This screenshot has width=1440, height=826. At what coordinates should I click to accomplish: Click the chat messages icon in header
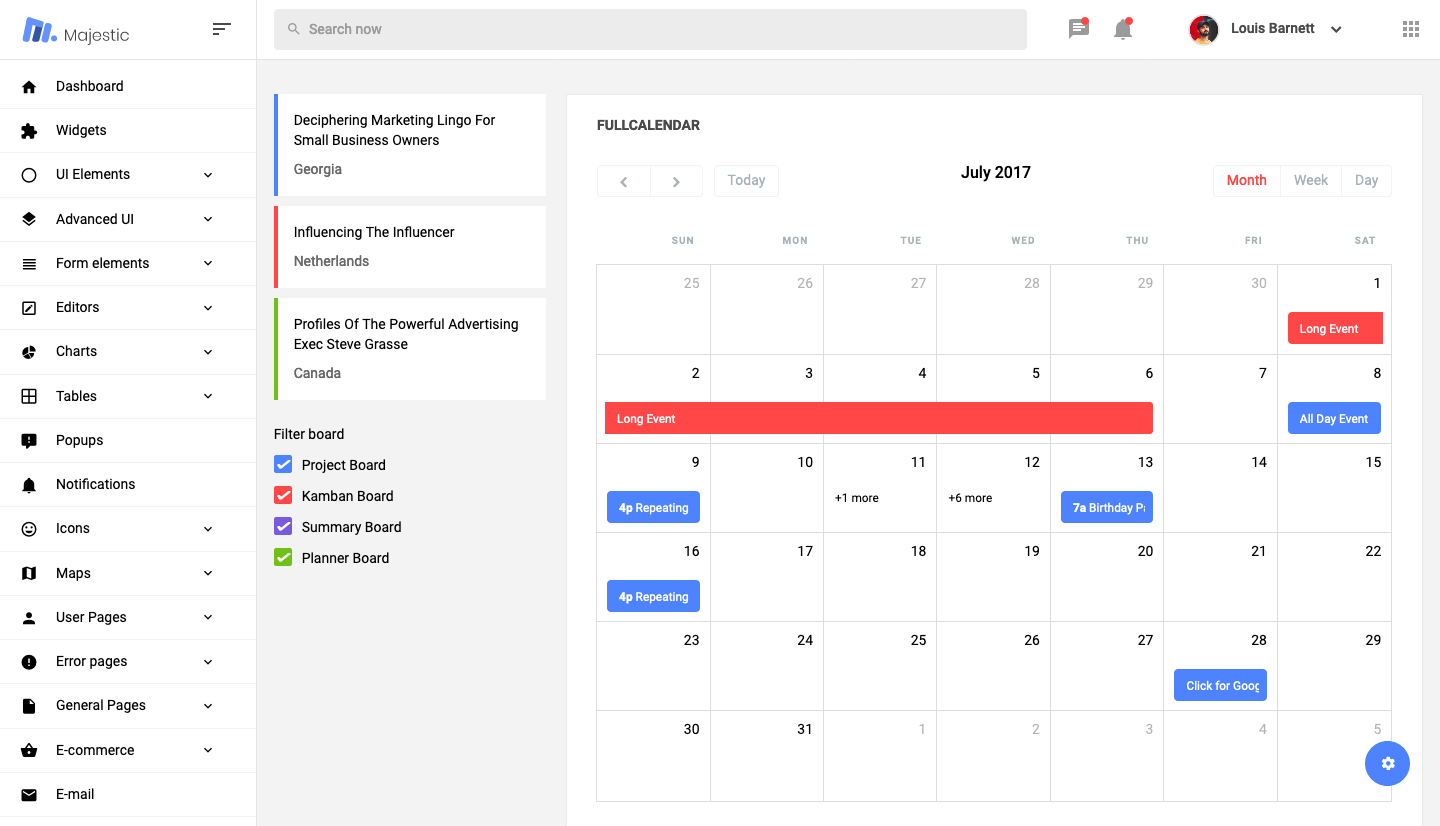click(x=1078, y=29)
